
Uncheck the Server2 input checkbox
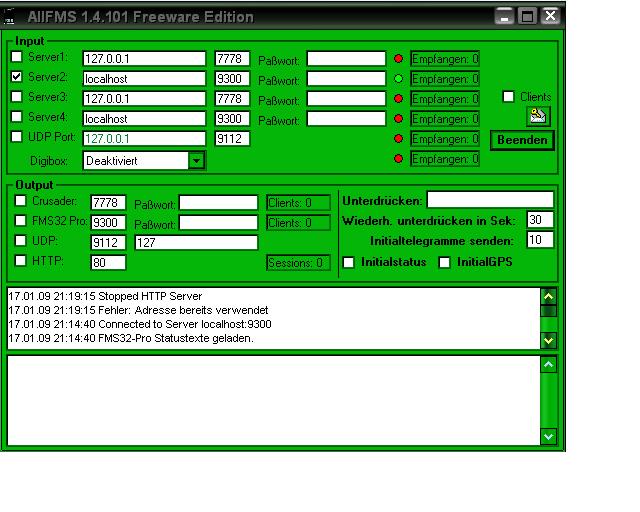pos(17,77)
